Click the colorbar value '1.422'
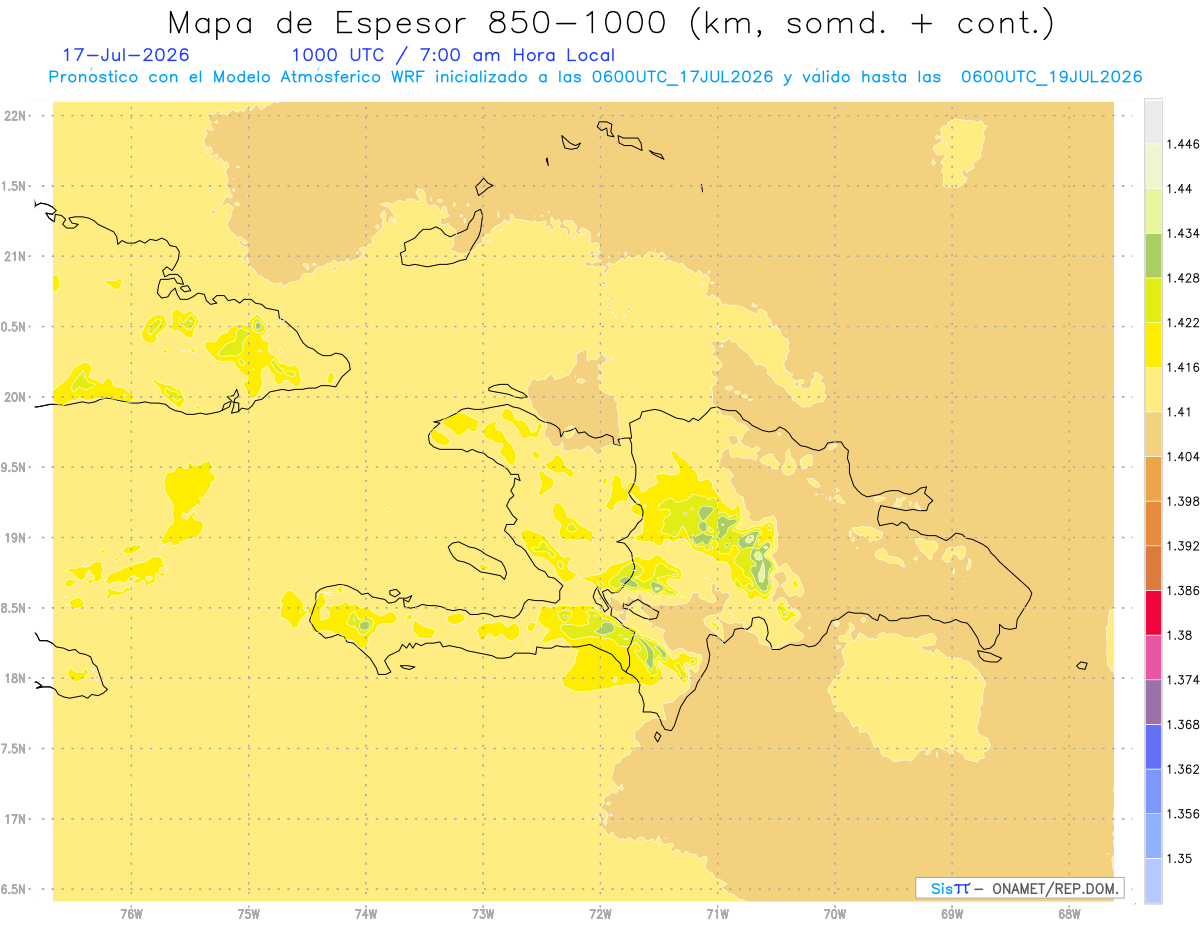Screen dimensions: 1200x927 1182,323
